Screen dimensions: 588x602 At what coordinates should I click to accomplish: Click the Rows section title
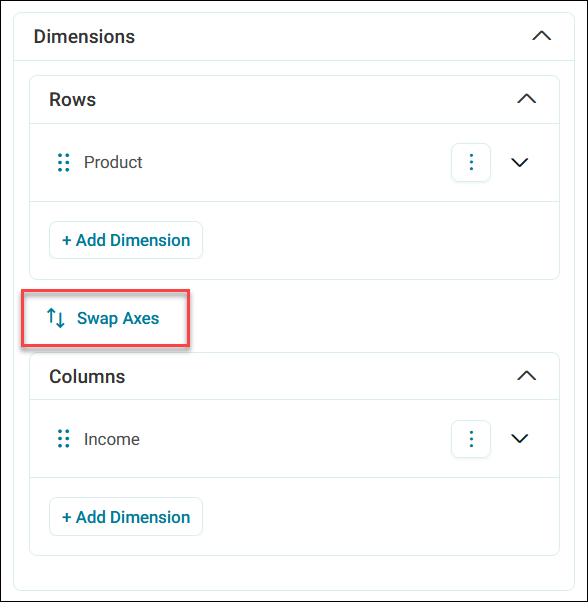[x=72, y=100]
